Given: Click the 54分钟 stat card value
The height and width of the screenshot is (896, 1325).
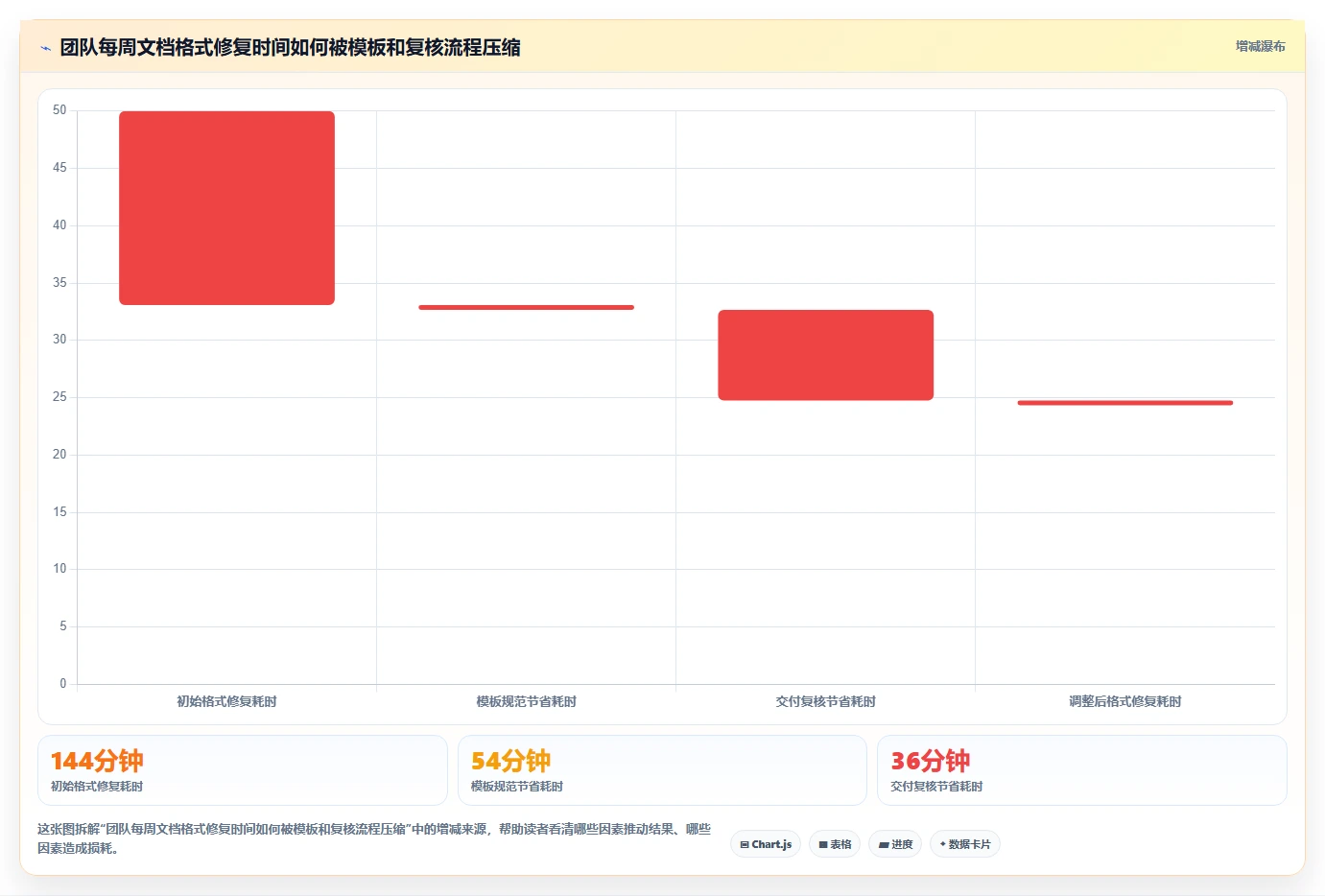Looking at the screenshot, I should [510, 761].
